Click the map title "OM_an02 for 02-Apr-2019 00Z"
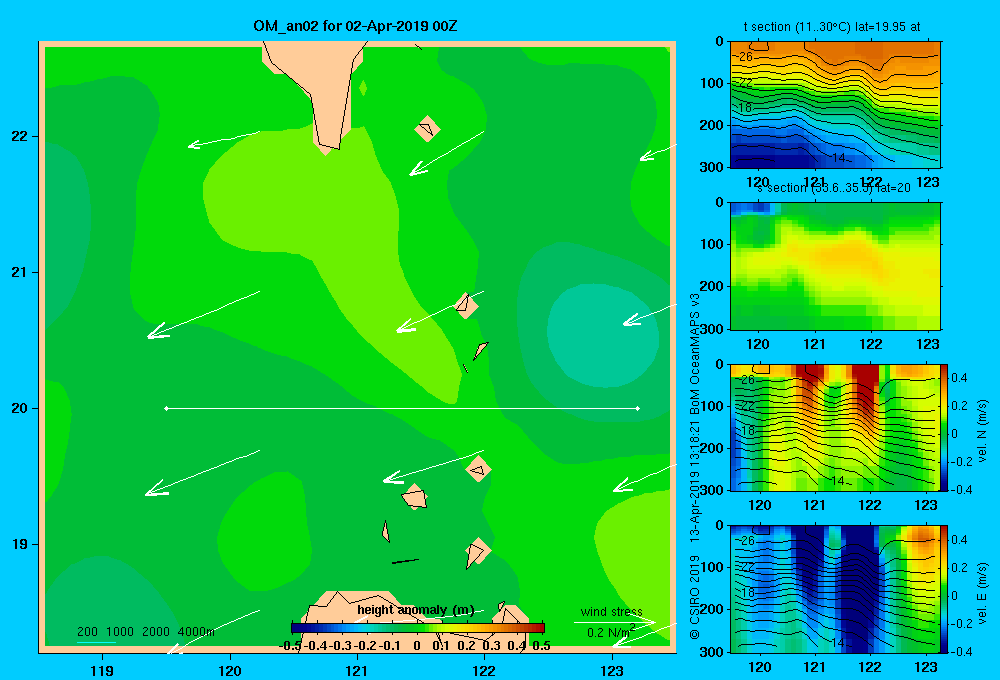 point(355,26)
